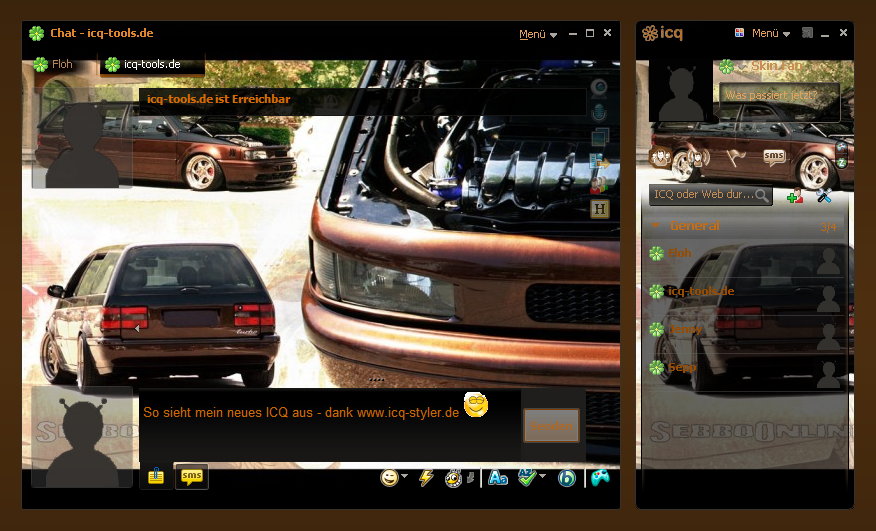Click the magnifier in the ICQ search field
876x531 pixels.
pos(761,195)
